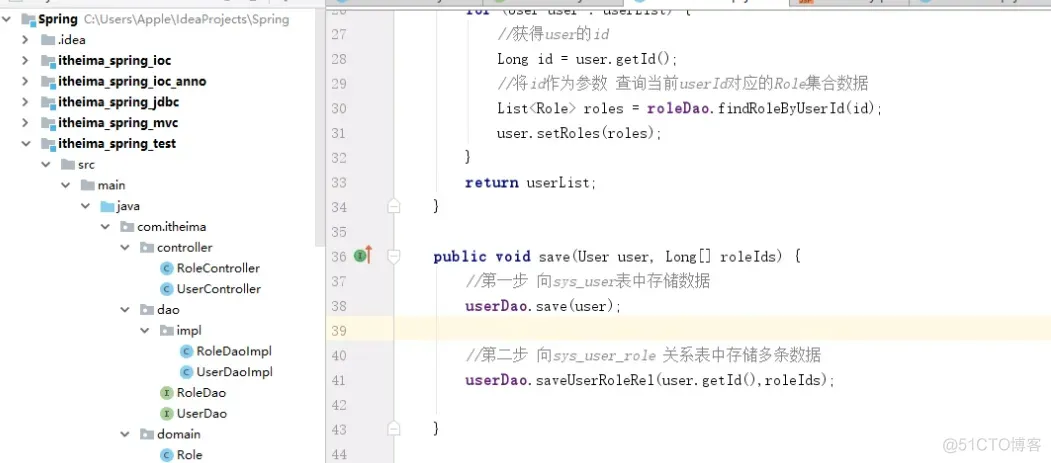
Task: Click the .idea folder icon
Action: click(48, 40)
